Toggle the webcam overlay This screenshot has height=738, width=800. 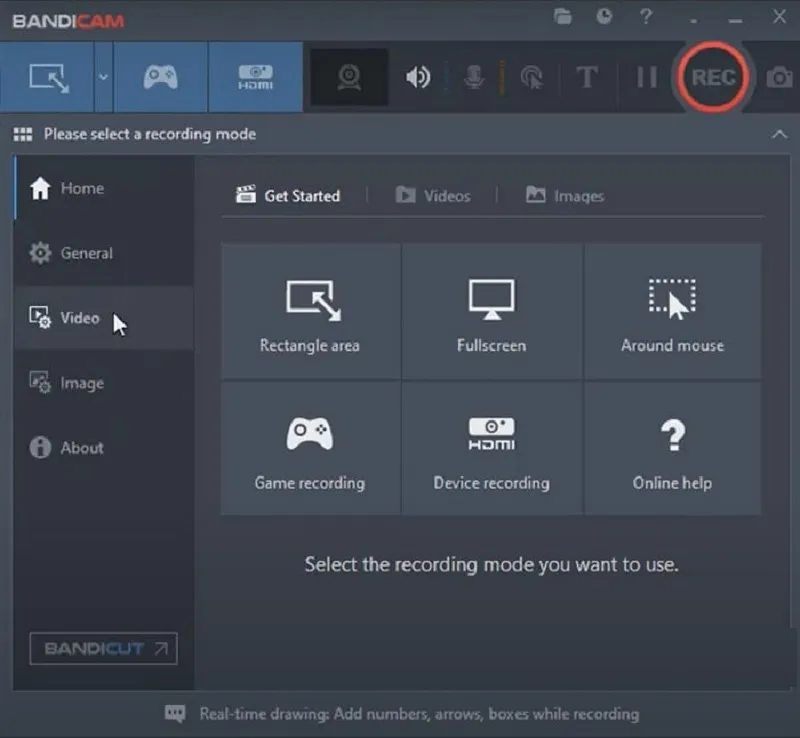348,77
